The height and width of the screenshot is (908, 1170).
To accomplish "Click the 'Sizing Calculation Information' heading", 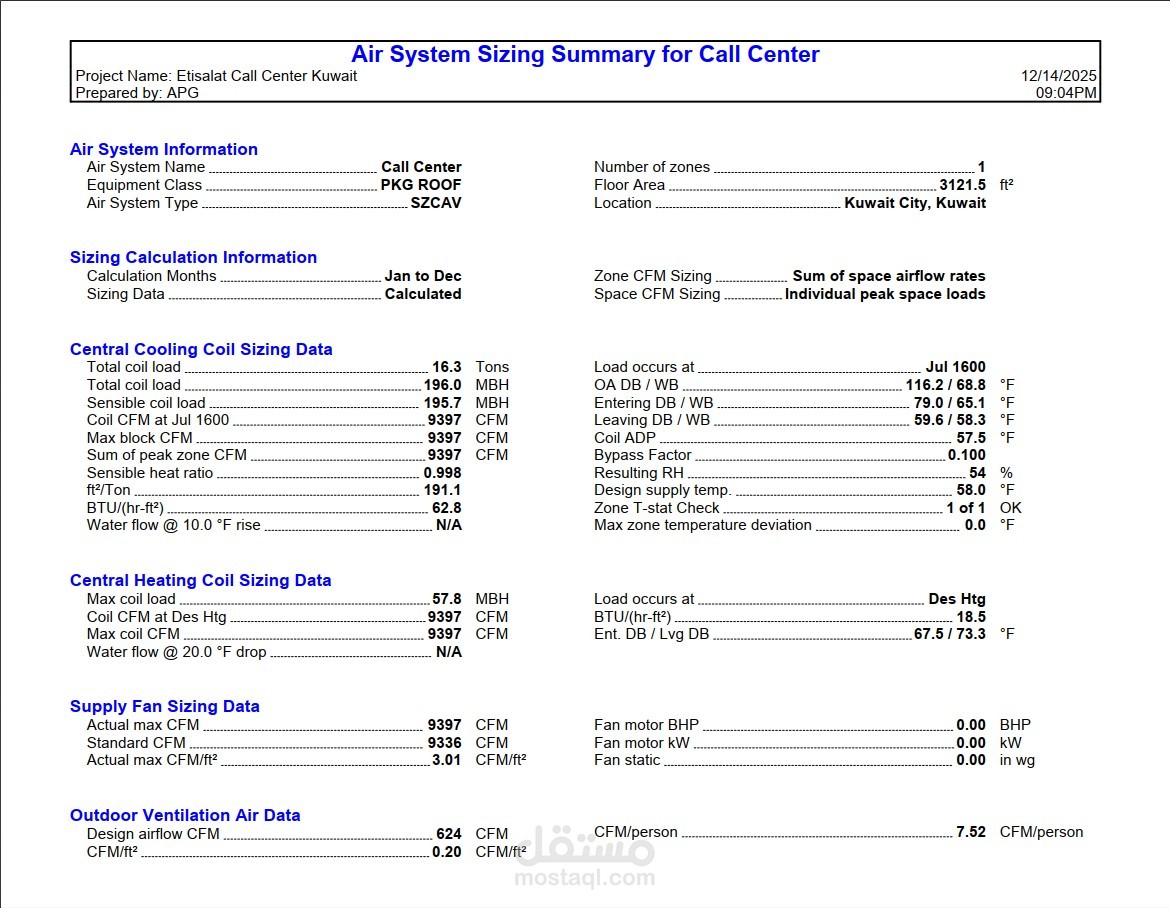I will [x=193, y=257].
